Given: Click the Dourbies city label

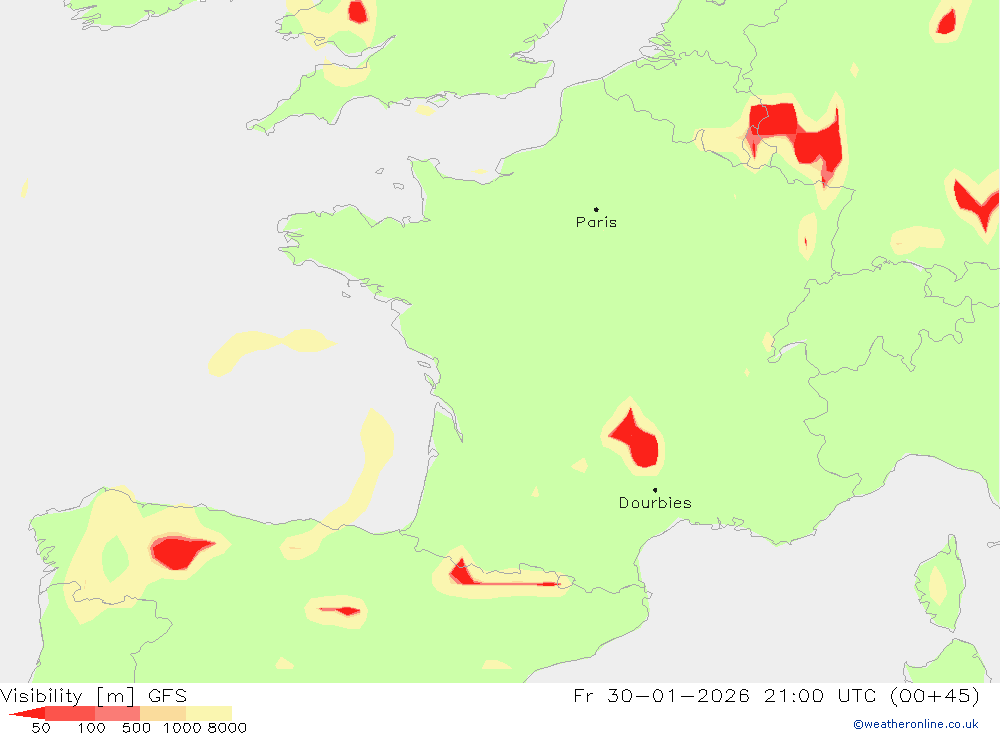Looking at the screenshot, I should click(655, 503).
